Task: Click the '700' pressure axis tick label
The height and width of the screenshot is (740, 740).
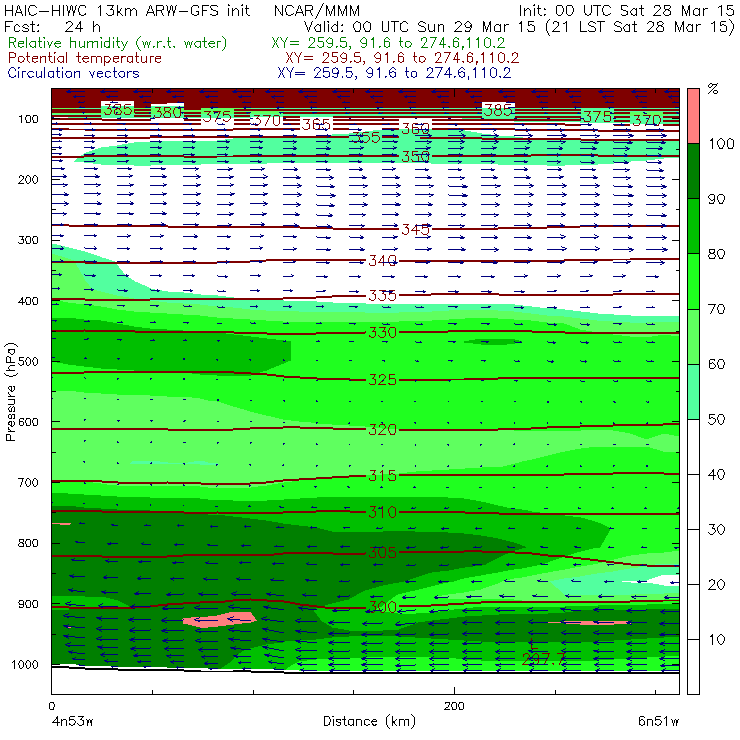Action: click(x=28, y=483)
